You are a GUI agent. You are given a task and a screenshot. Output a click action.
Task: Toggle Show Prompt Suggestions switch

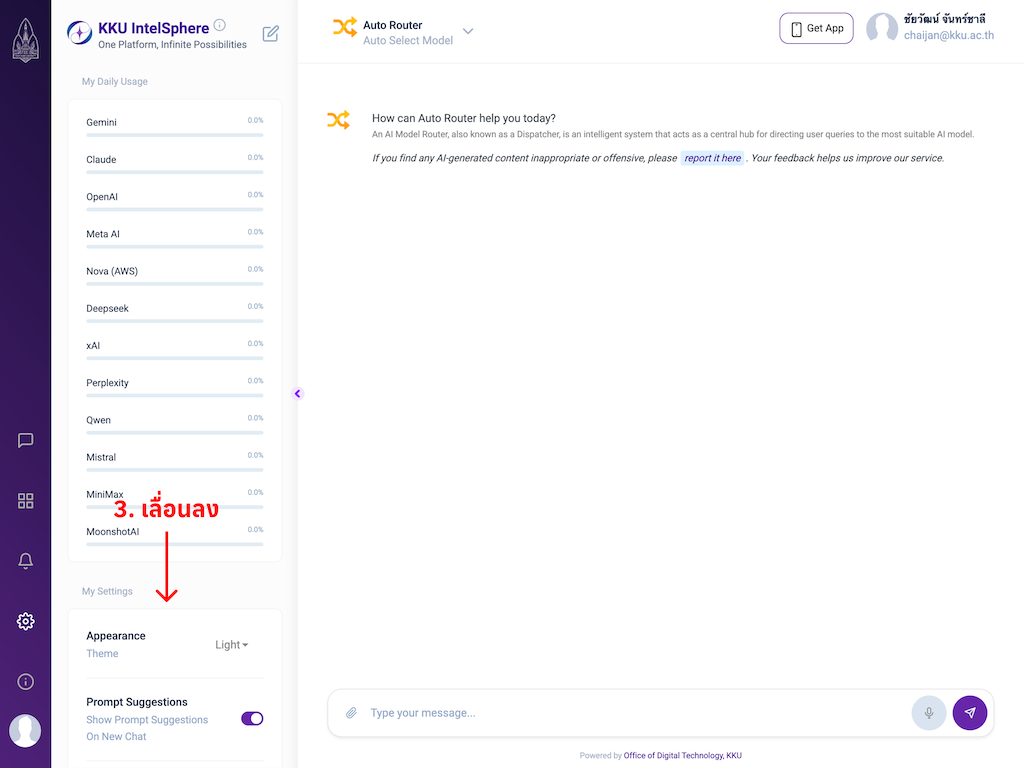pos(252,718)
